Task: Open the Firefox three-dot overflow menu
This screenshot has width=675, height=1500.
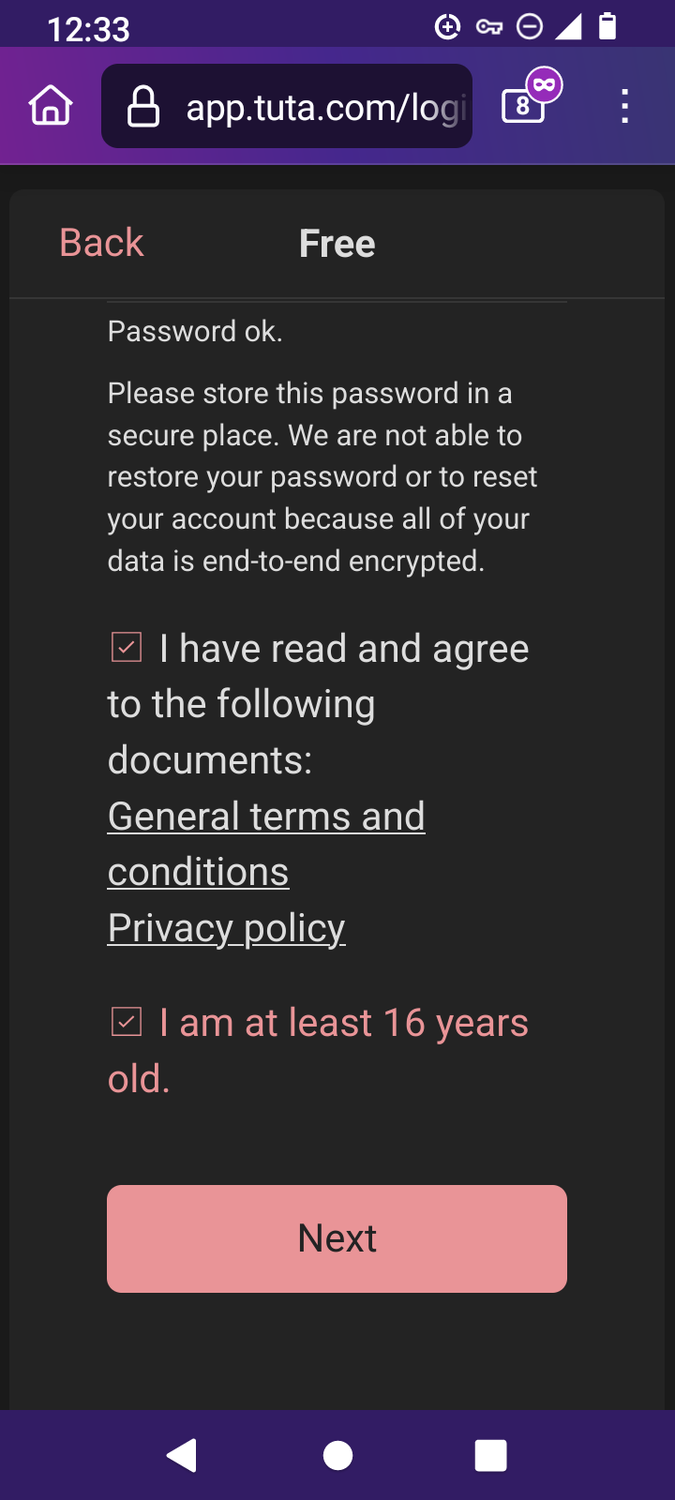Action: pos(624,105)
